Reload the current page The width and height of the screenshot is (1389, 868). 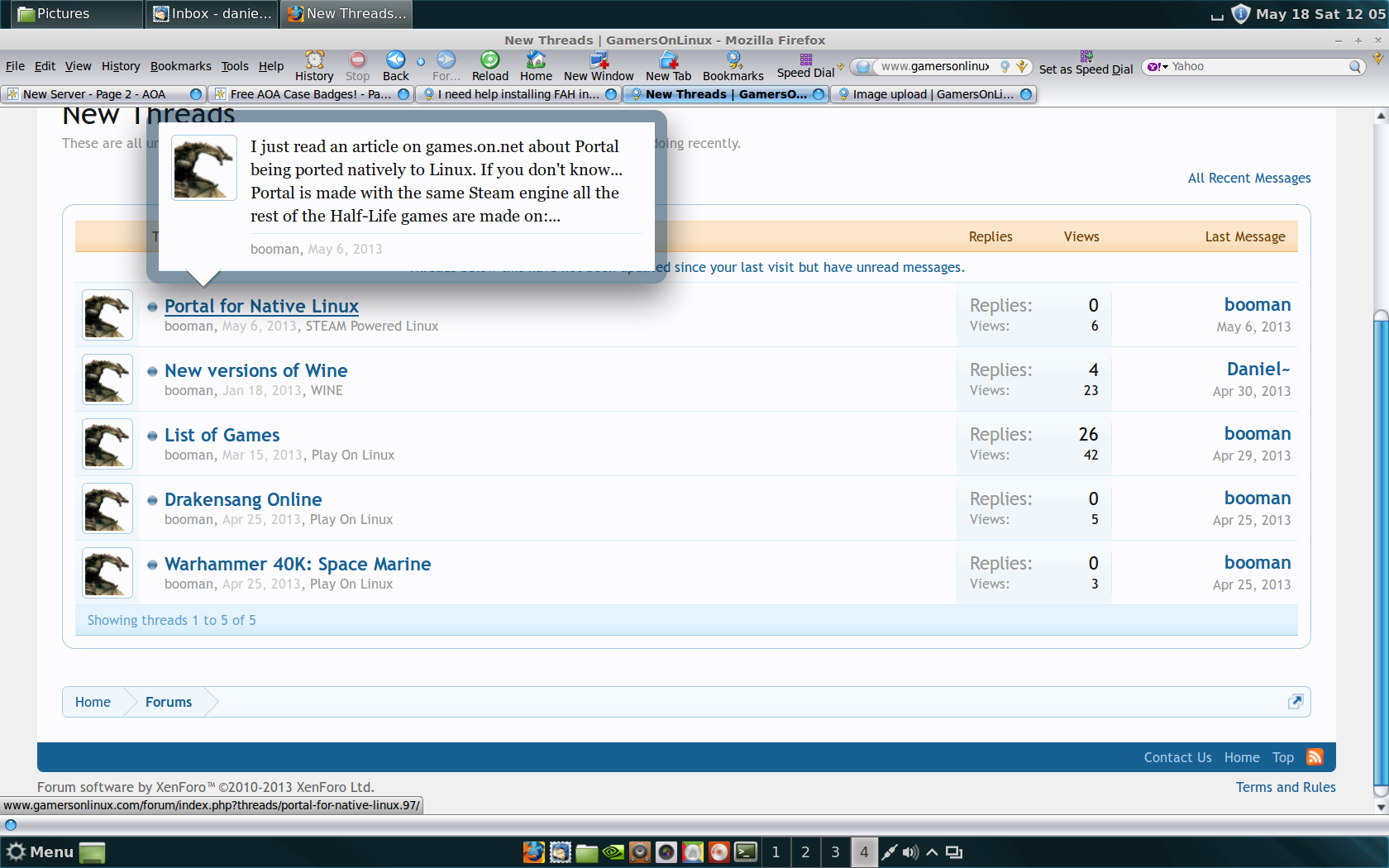pos(490,66)
